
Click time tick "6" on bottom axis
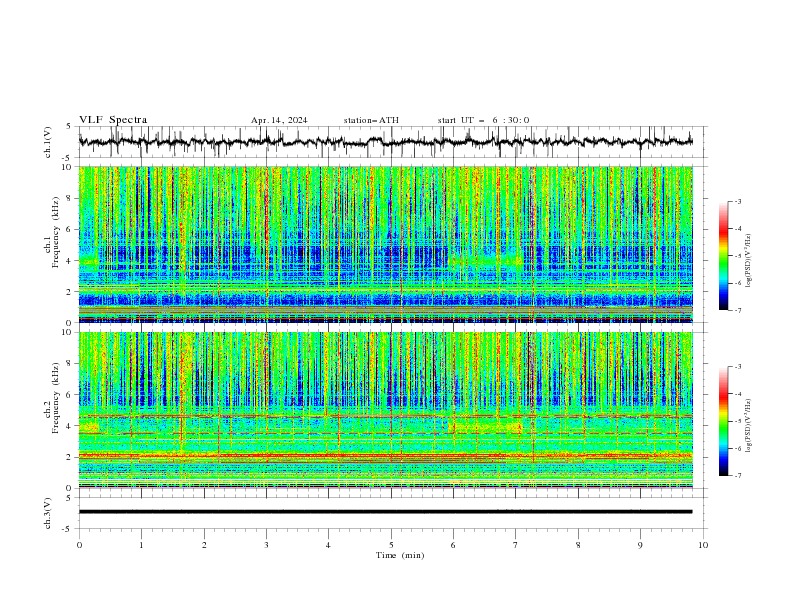pyautogui.click(x=453, y=545)
